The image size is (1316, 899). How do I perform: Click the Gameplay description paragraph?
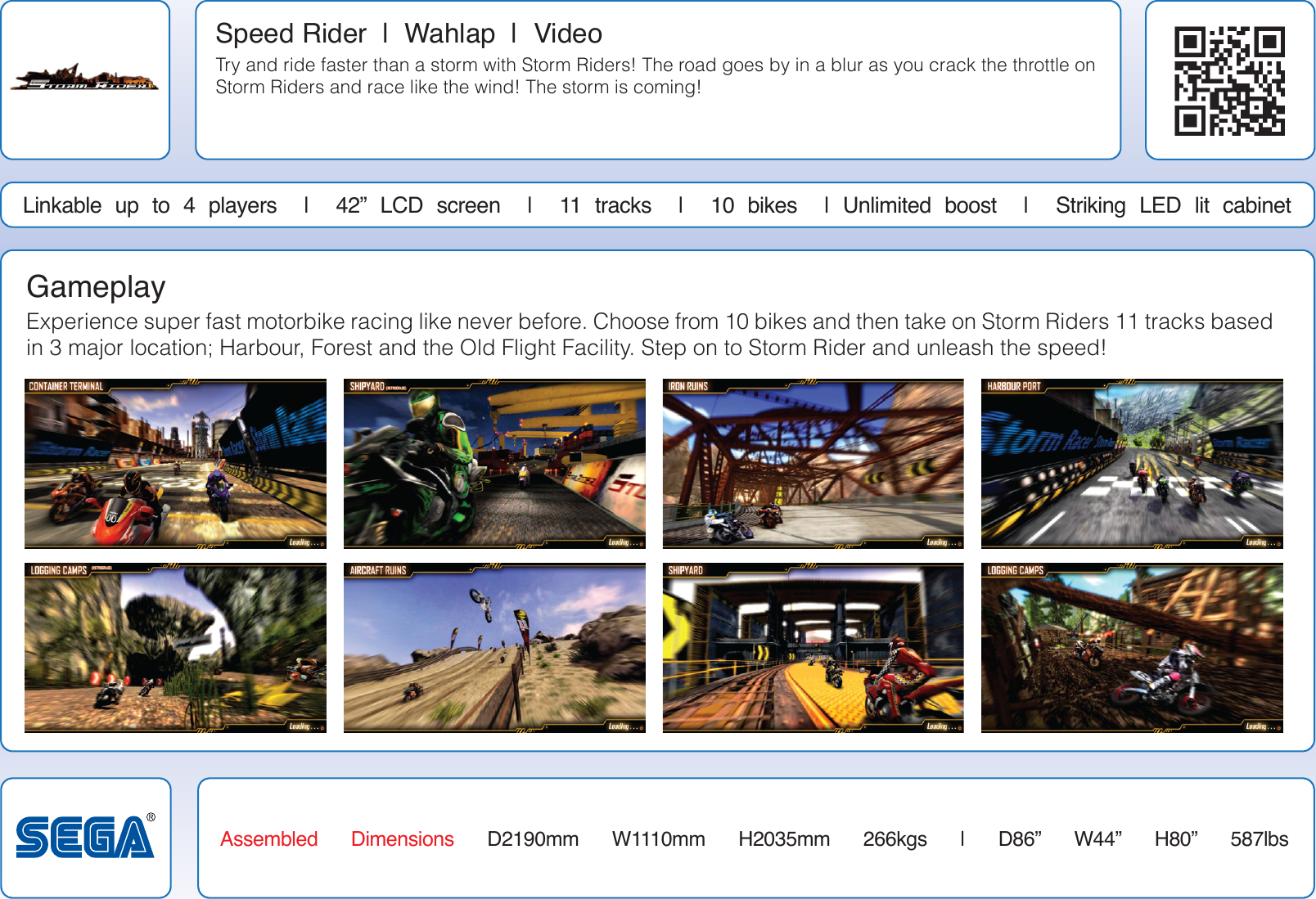coord(649,335)
